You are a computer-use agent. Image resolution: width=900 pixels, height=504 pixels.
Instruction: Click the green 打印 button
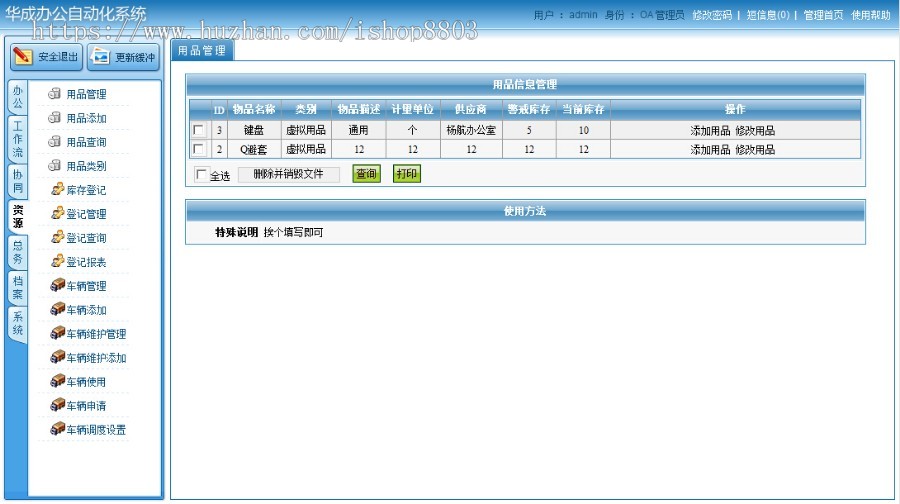pyautogui.click(x=407, y=173)
